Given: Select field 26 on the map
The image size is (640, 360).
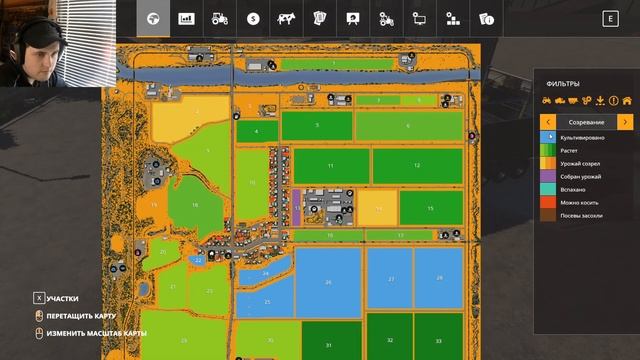Looking at the screenshot, I should (328, 282).
